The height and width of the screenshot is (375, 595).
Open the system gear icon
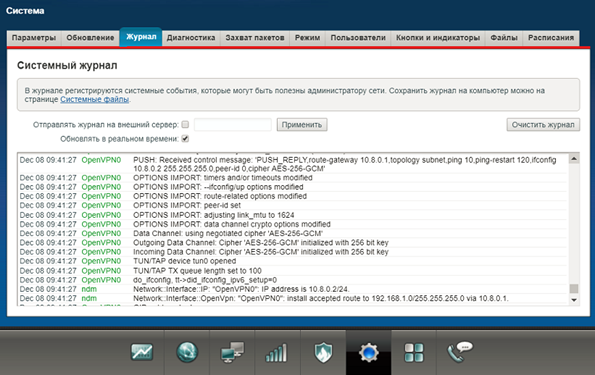[x=368, y=353]
